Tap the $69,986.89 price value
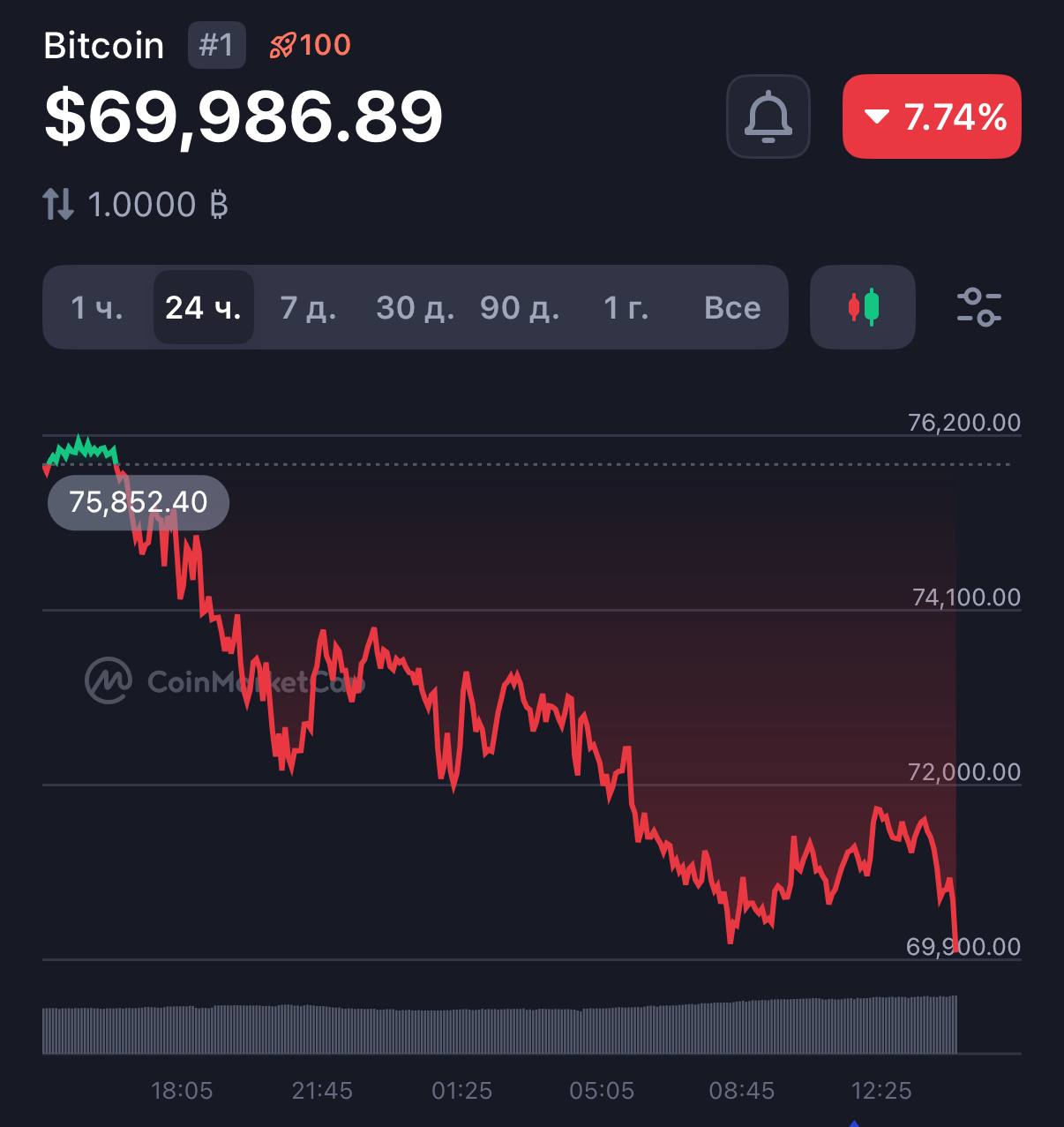The width and height of the screenshot is (1064, 1127). point(244,116)
